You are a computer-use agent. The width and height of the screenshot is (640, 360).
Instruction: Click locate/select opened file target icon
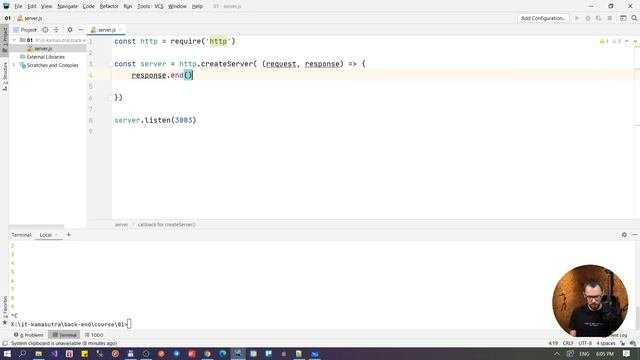[x=45, y=30]
